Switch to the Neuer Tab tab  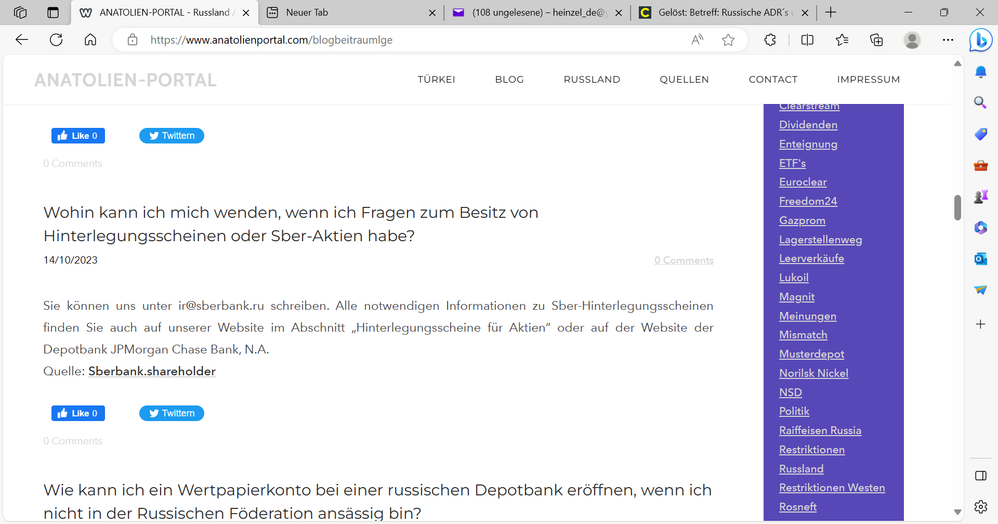(351, 12)
